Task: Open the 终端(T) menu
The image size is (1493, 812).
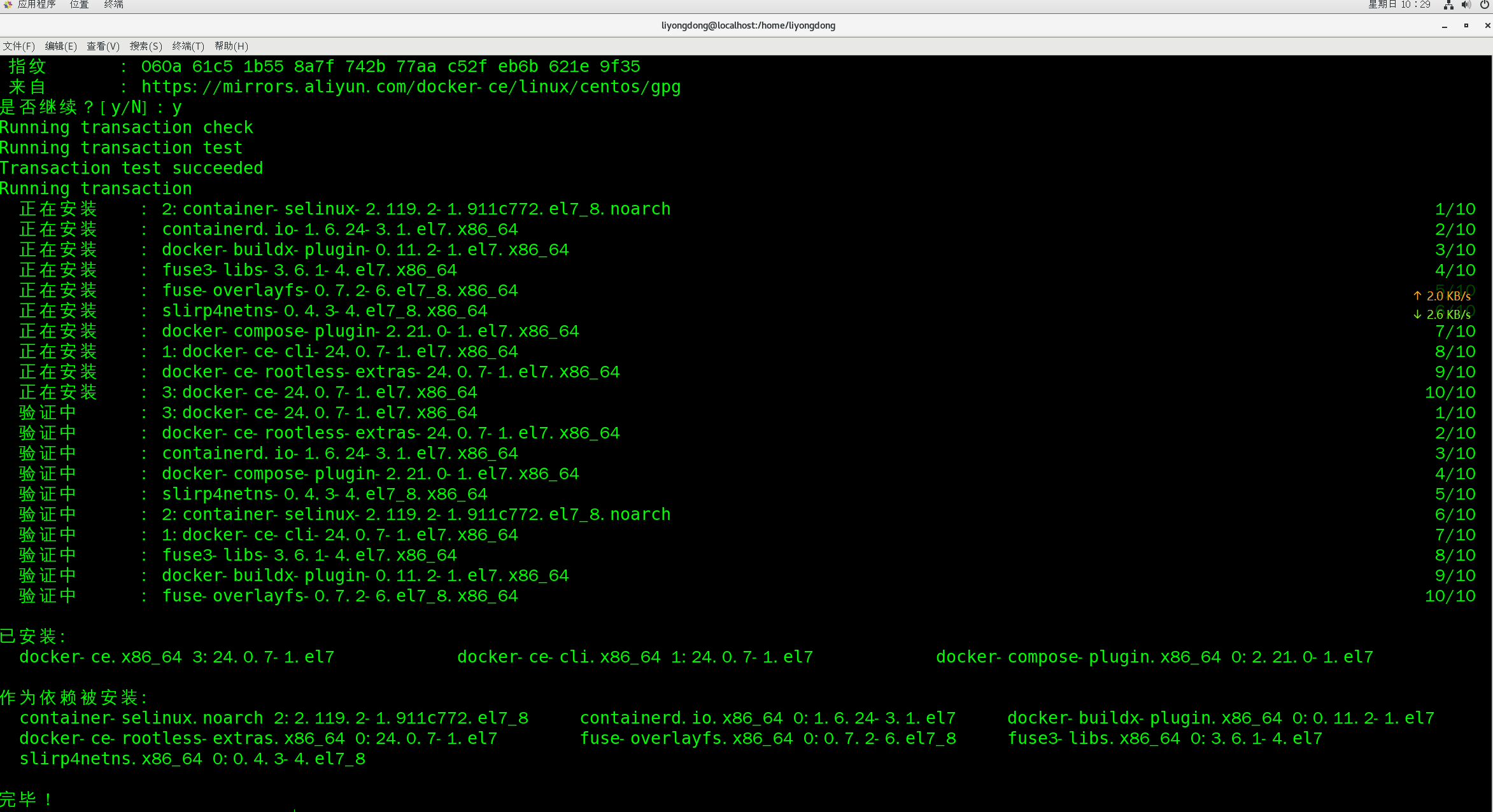Action: point(188,46)
